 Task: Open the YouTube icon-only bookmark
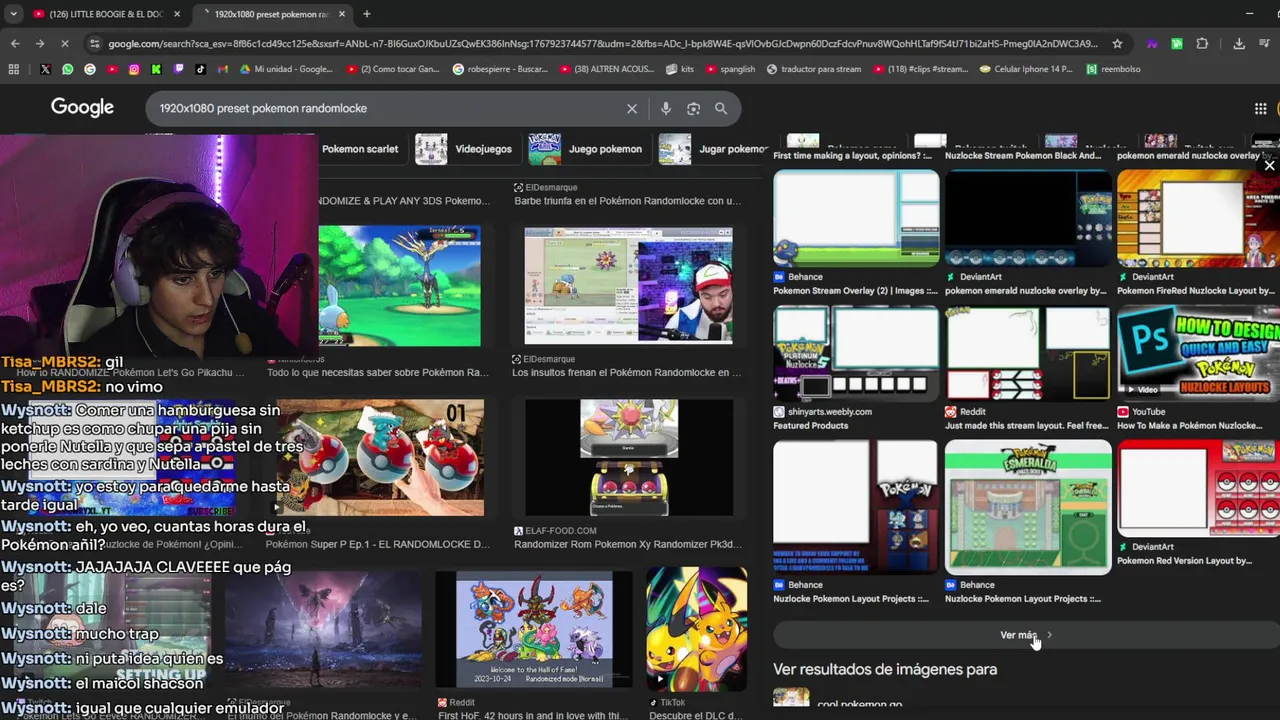(x=112, y=69)
